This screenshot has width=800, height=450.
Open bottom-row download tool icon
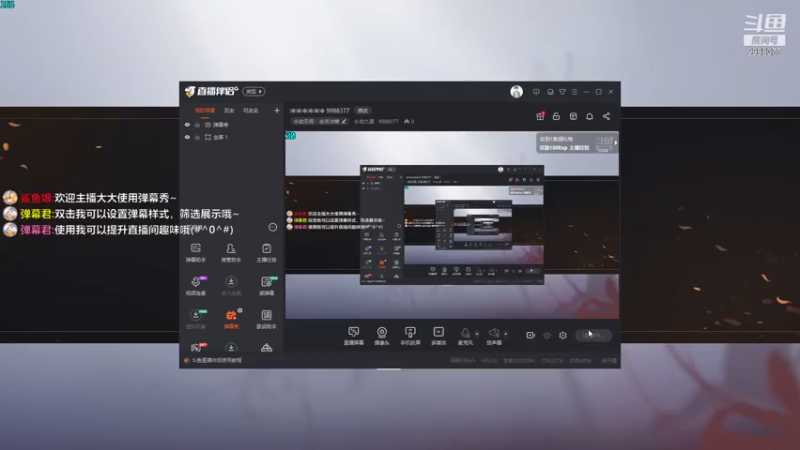231,347
